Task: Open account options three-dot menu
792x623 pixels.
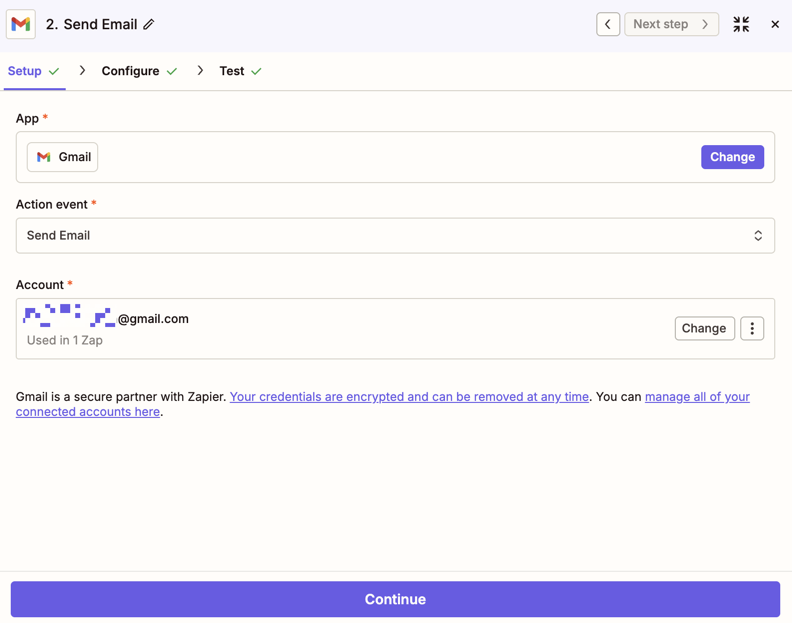Action: pyautogui.click(x=752, y=328)
